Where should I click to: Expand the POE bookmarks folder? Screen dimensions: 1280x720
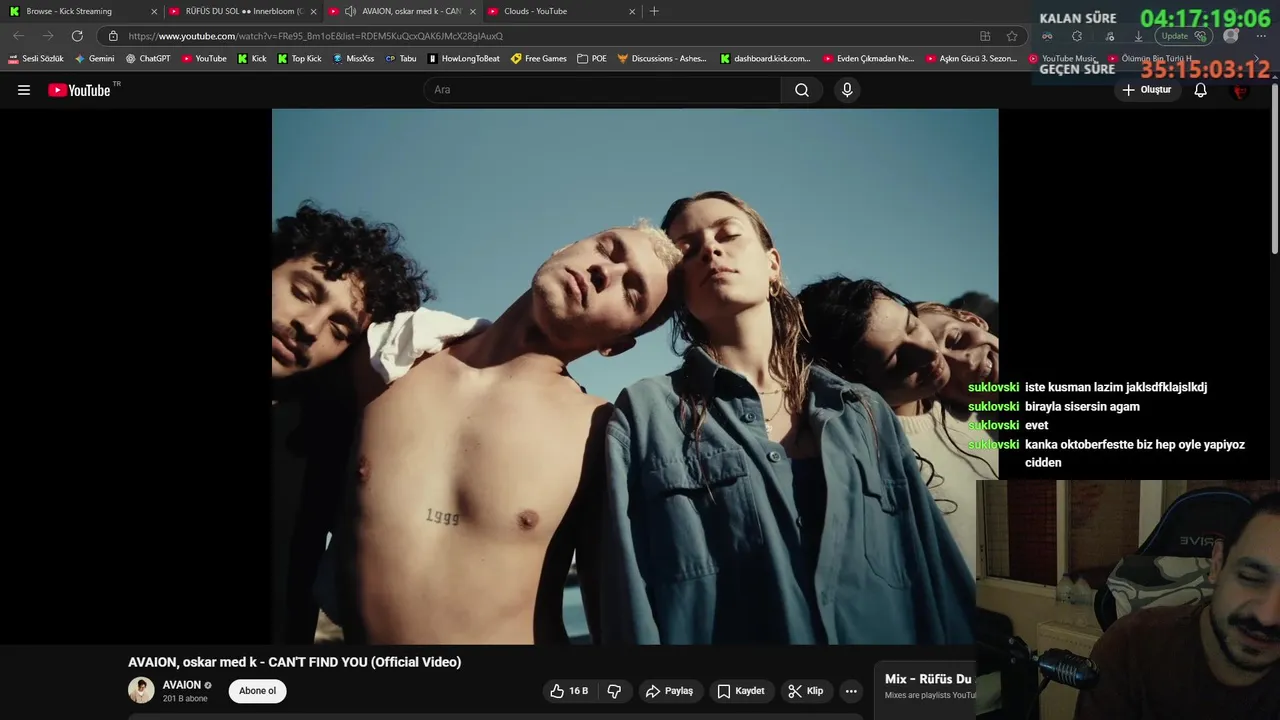coord(592,59)
